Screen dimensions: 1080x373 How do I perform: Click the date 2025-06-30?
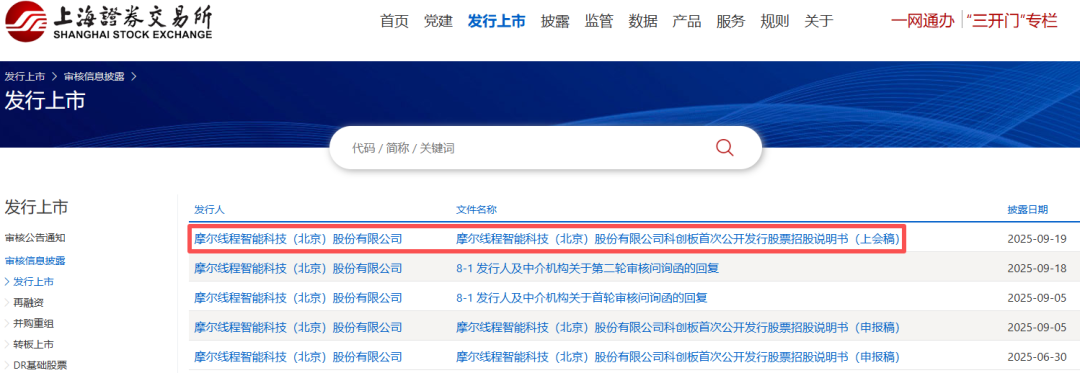tap(1037, 356)
